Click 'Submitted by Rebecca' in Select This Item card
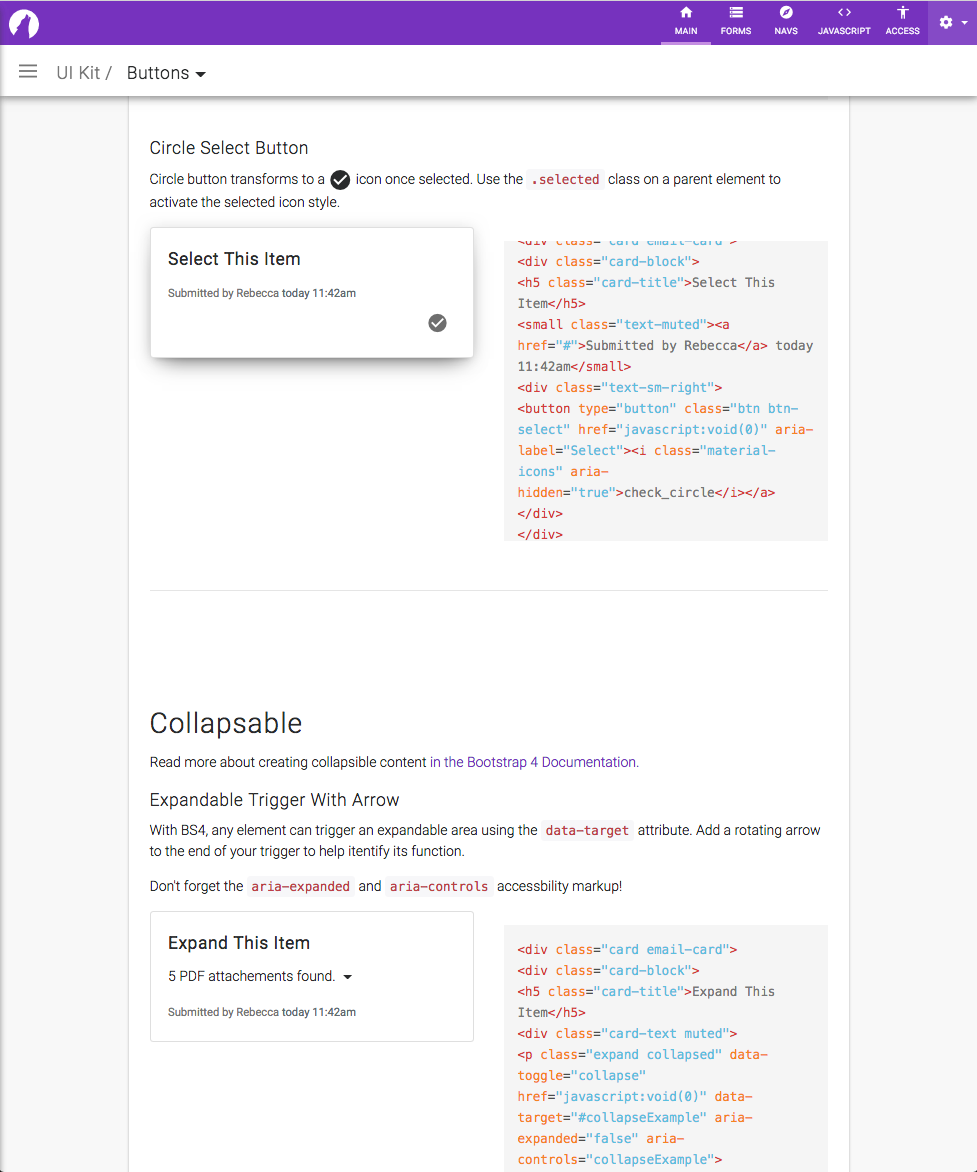The height and width of the screenshot is (1172, 977). coord(224,293)
